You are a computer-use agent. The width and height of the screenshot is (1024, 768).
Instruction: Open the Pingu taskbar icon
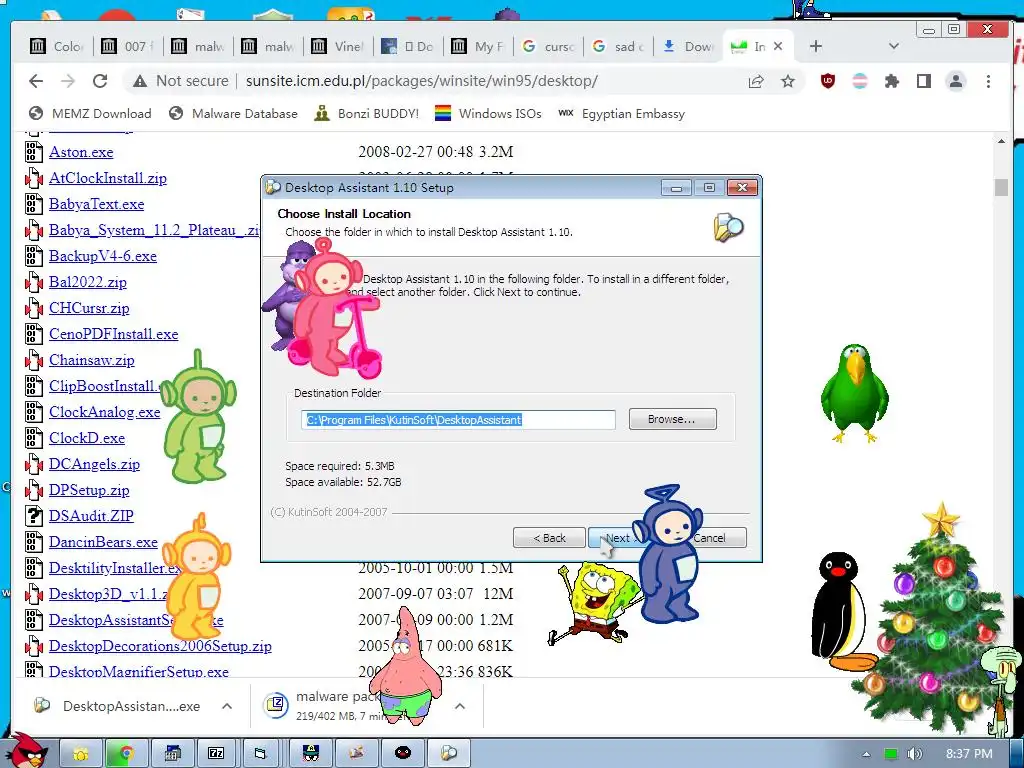403,754
